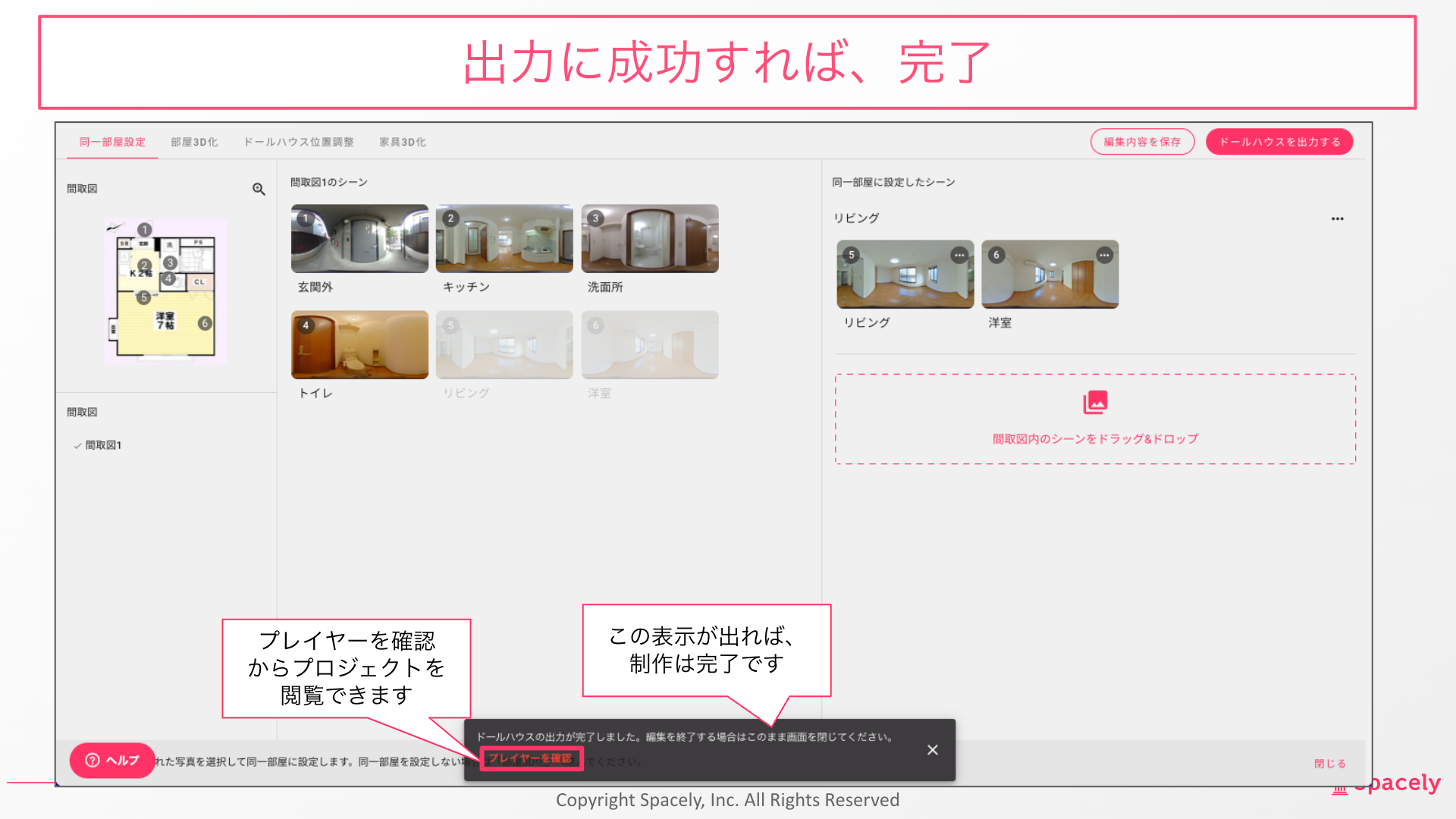Open the リビング group options menu
The width and height of the screenshot is (1456, 819).
(1337, 218)
